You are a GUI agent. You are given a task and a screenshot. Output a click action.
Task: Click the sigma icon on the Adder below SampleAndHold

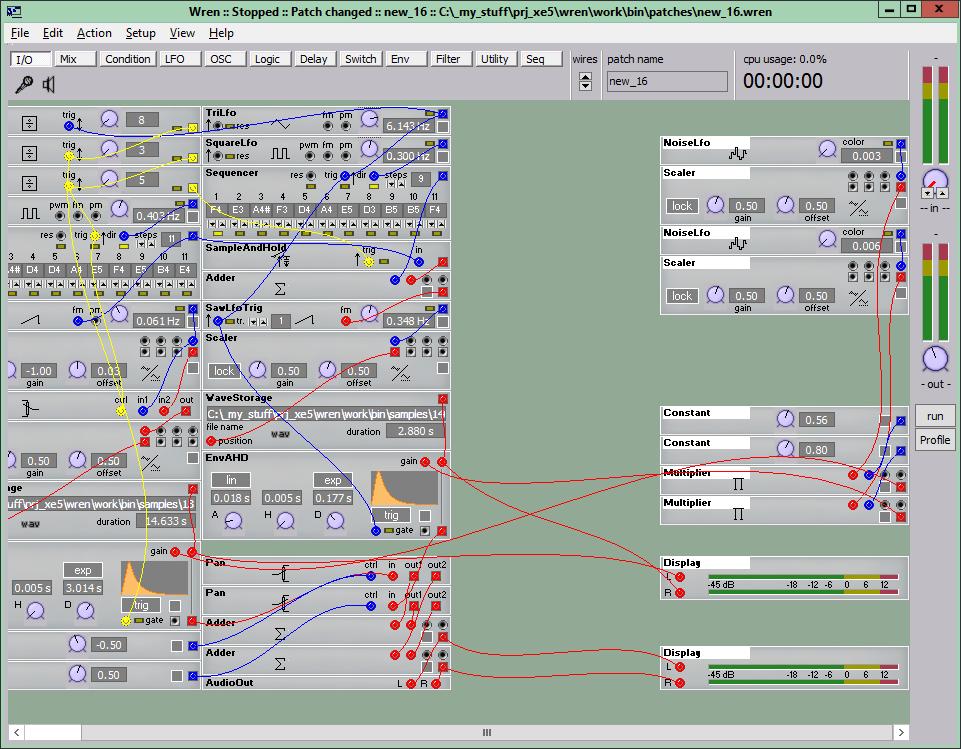click(x=280, y=288)
